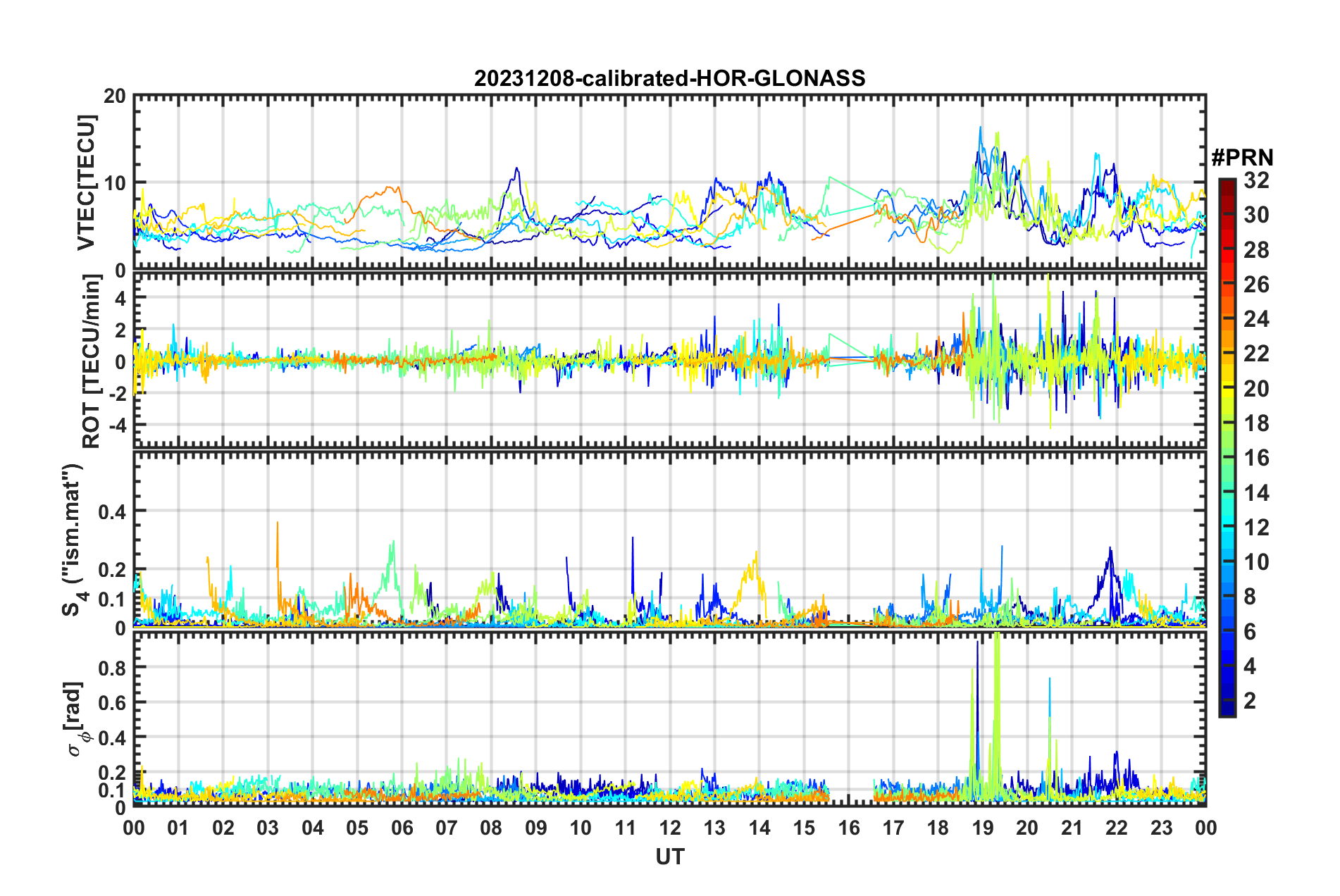Viewport: 1340px width, 896px height.
Task: Click the VTEC time-series plot panel
Action: click(669, 182)
